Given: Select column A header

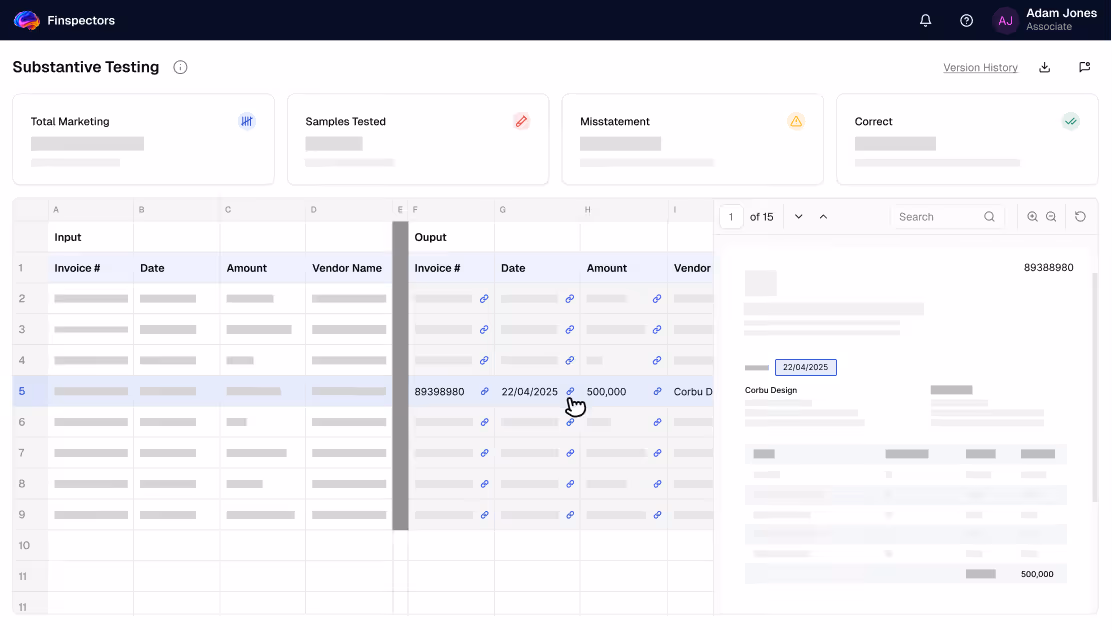Looking at the screenshot, I should point(91,210).
